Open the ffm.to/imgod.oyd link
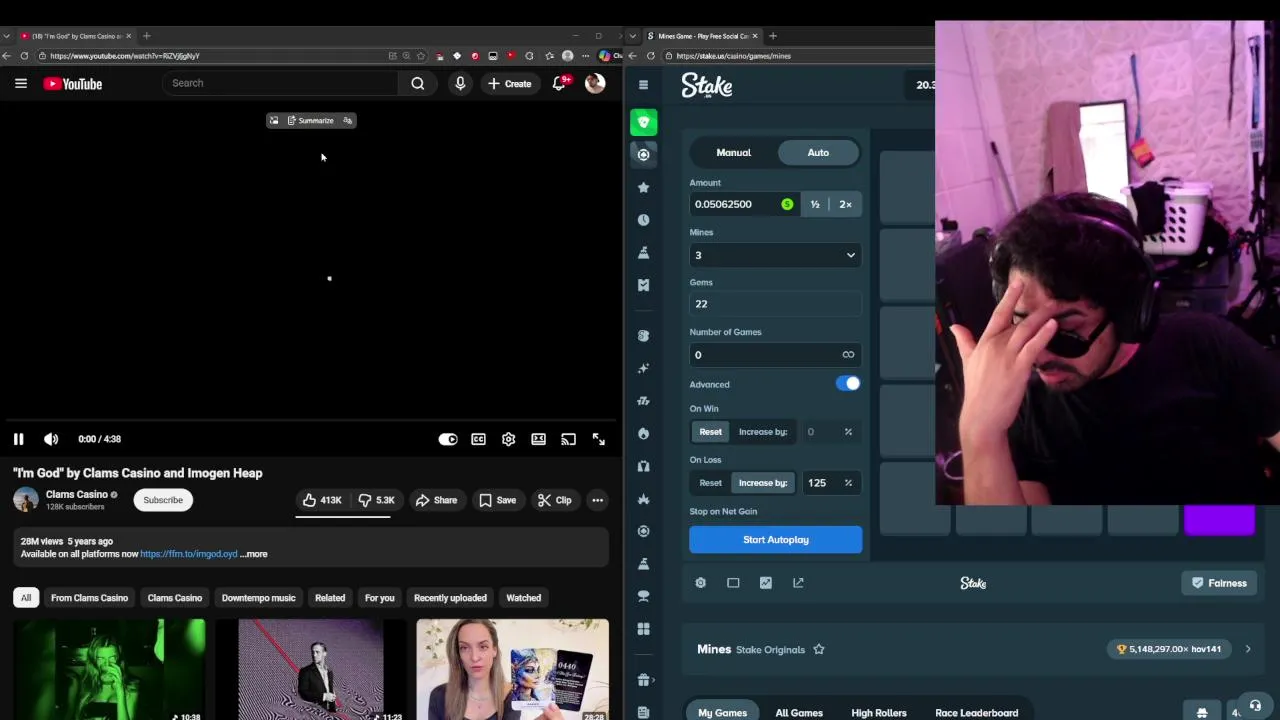Viewport: 1280px width, 720px height. (x=189, y=554)
